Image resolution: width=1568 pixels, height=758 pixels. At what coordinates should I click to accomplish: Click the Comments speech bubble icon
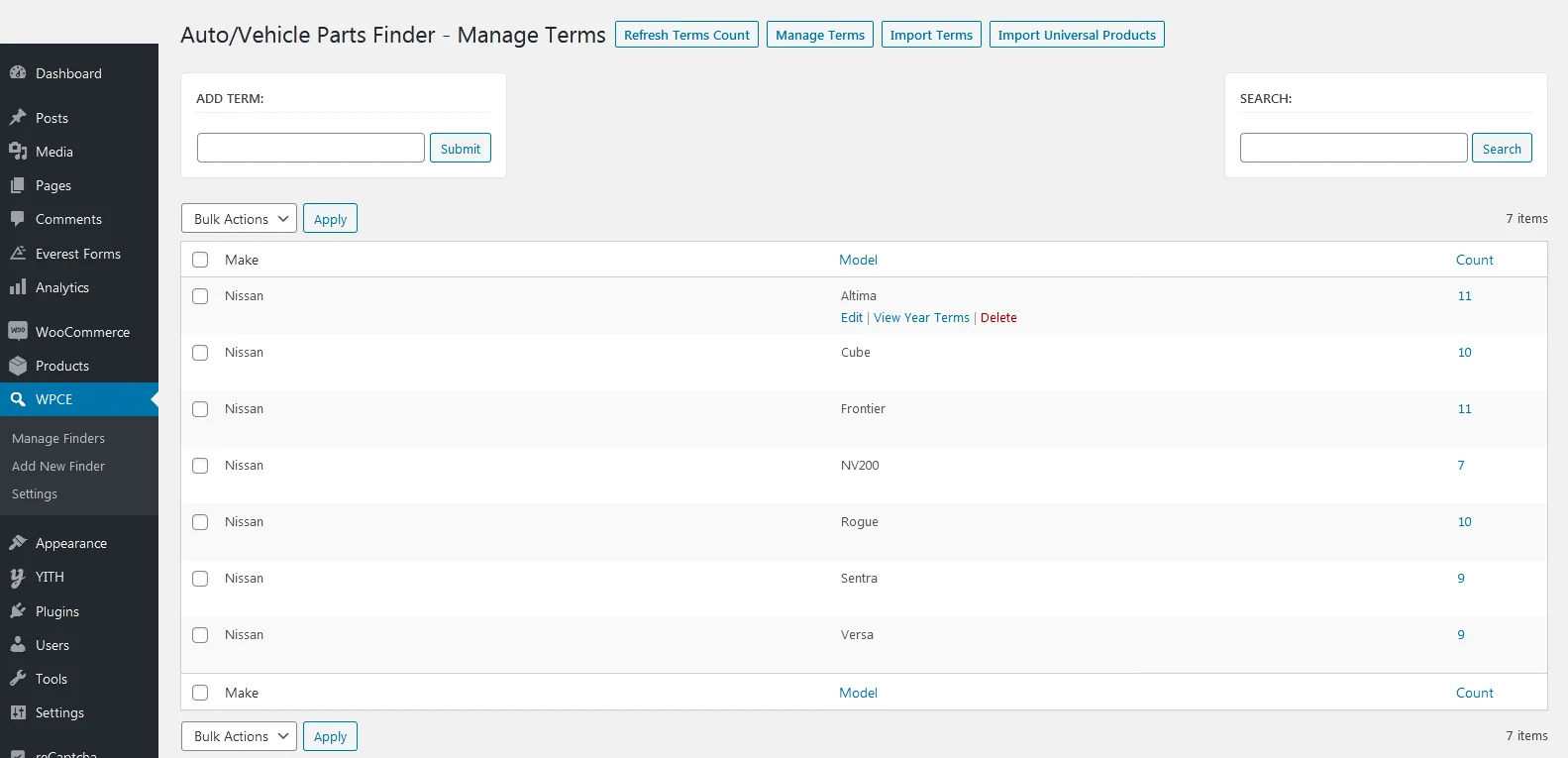click(x=18, y=219)
